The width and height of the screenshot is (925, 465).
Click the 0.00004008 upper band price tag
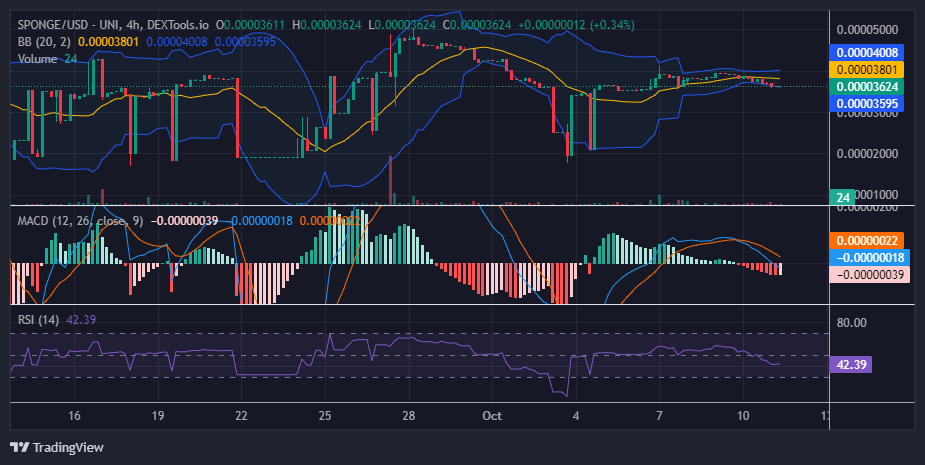[x=867, y=53]
